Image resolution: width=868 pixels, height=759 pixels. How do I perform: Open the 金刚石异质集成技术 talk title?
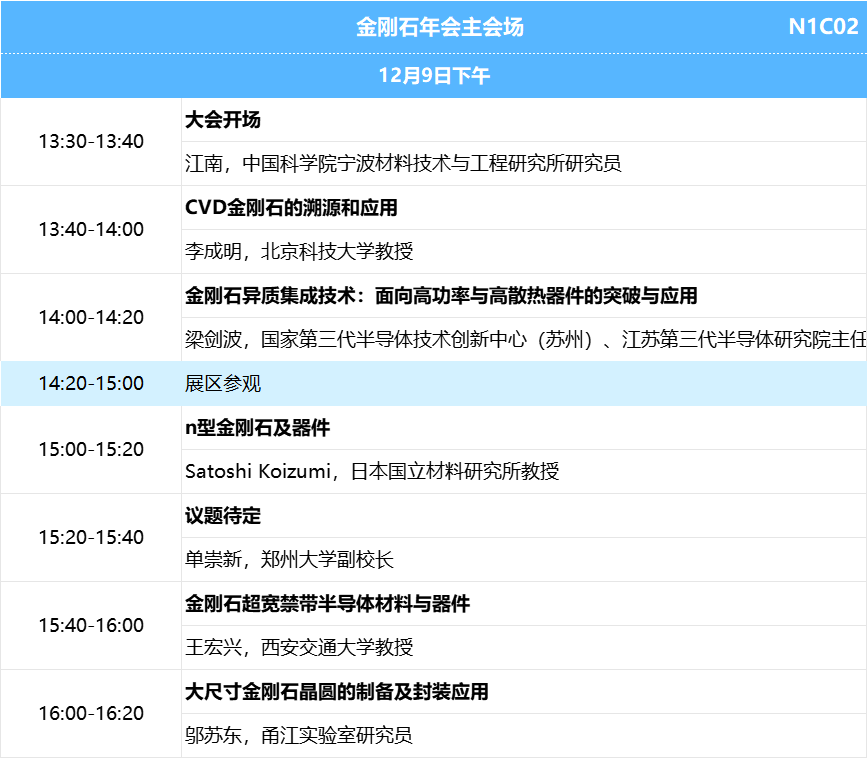point(441,296)
